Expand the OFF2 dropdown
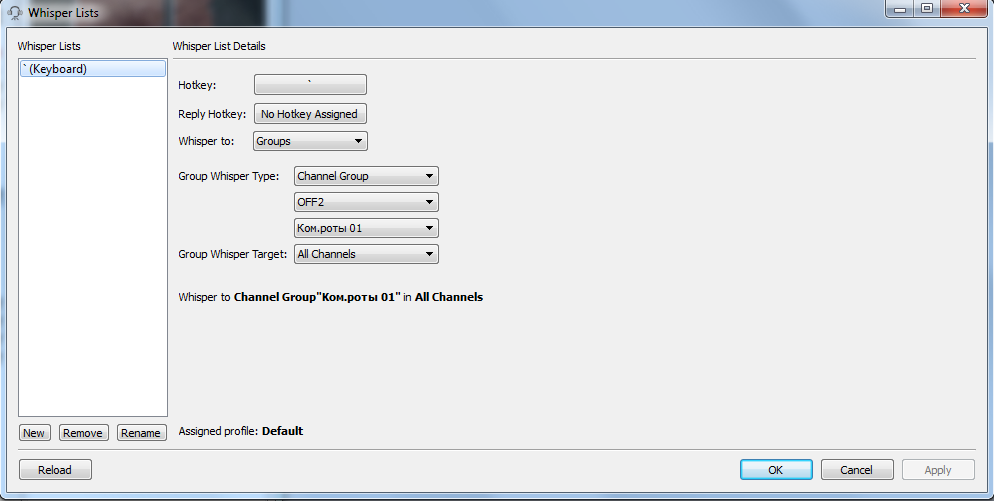 point(366,202)
